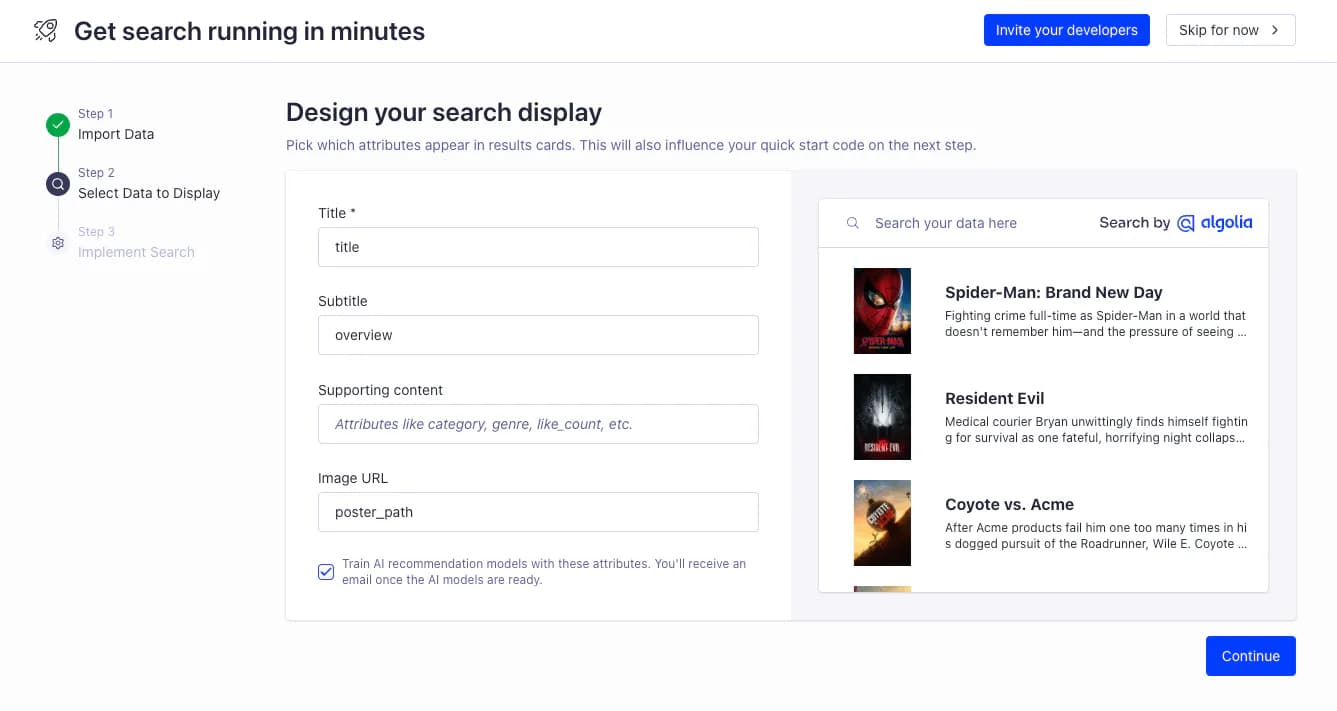Click the Train AI recommendation models description text
The height and width of the screenshot is (711, 1337).
[544, 572]
